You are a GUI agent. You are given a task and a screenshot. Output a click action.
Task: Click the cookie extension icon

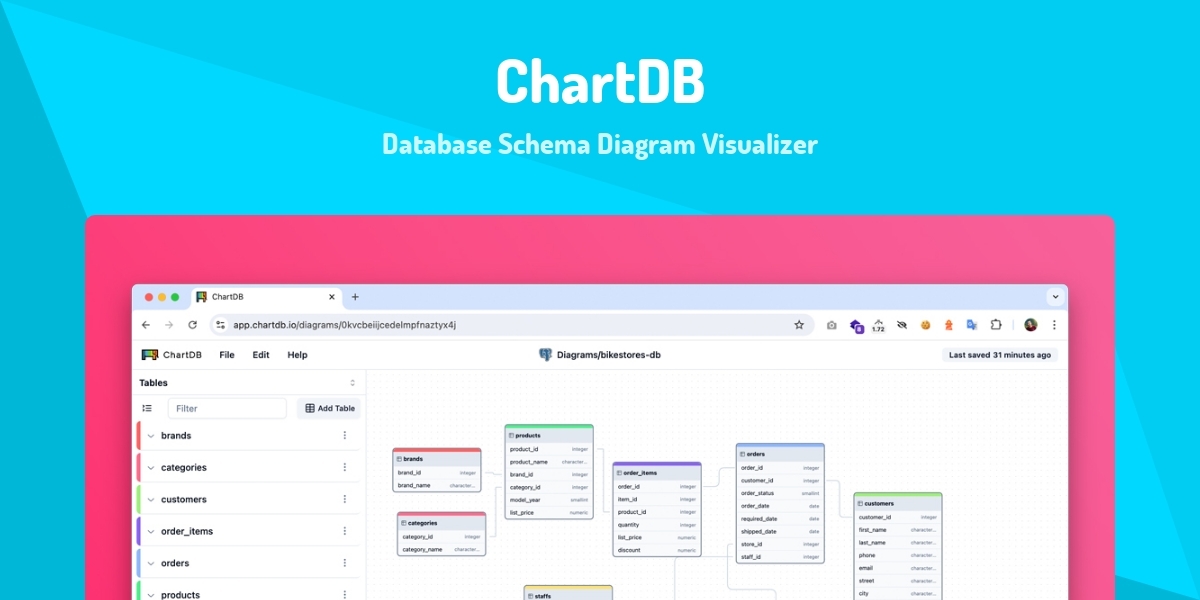coord(926,325)
